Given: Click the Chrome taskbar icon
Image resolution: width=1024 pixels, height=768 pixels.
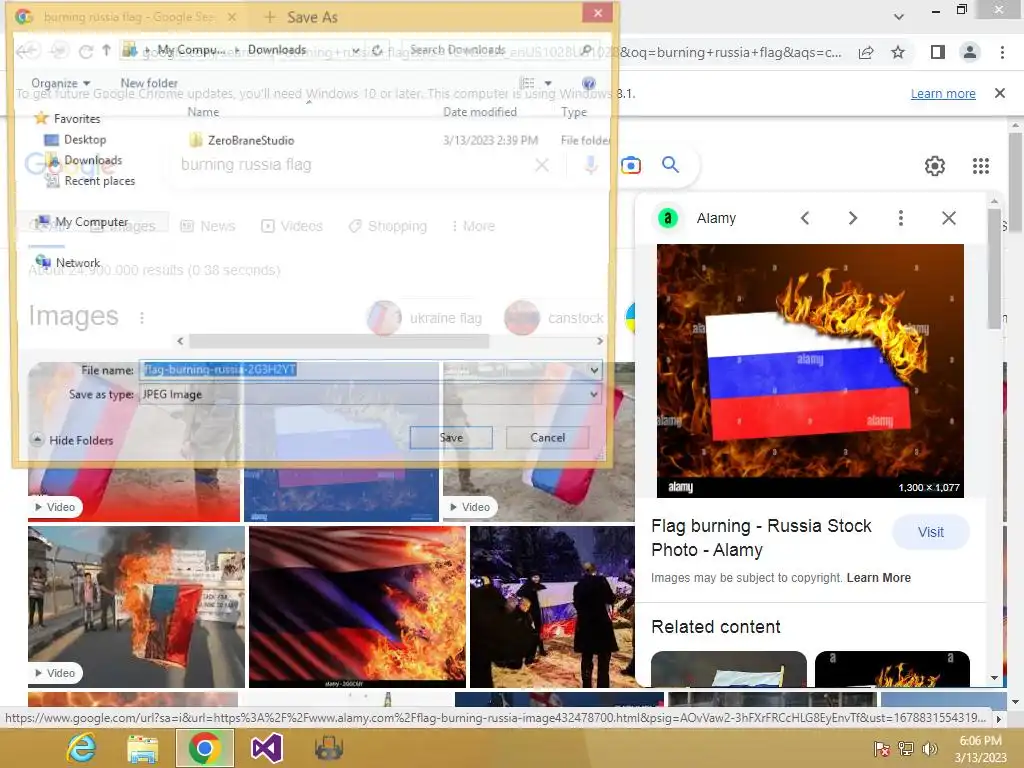Looking at the screenshot, I should click(x=204, y=748).
